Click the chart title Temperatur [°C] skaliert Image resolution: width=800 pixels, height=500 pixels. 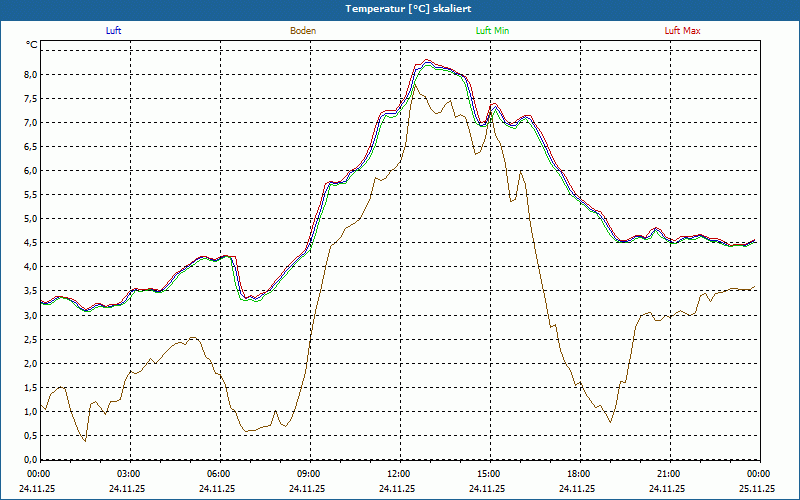(400, 8)
